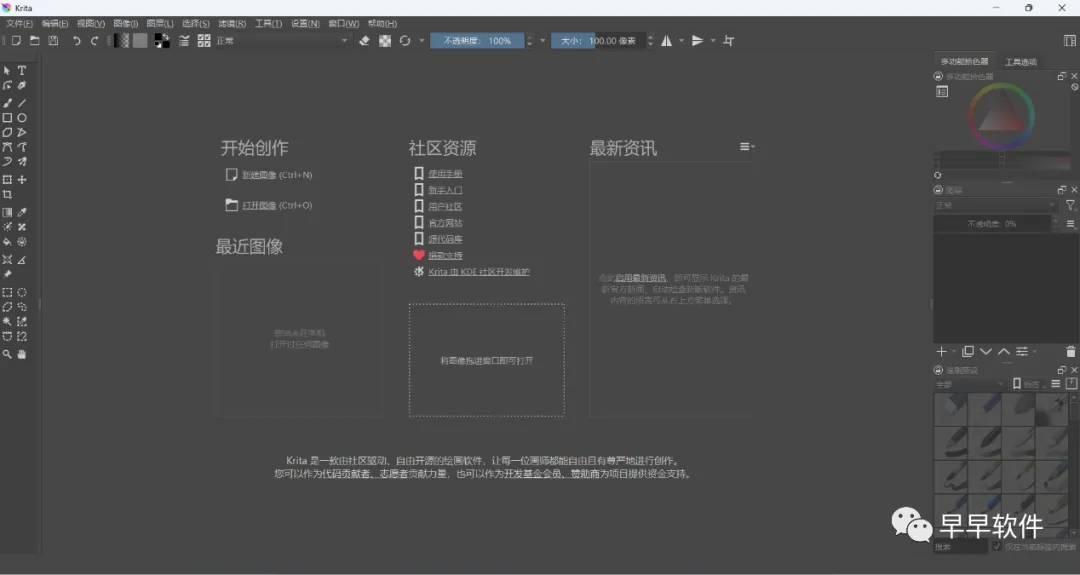Select the Color Sampler eyedropper tool
Screen dimensions: 1080x575
click(22, 212)
